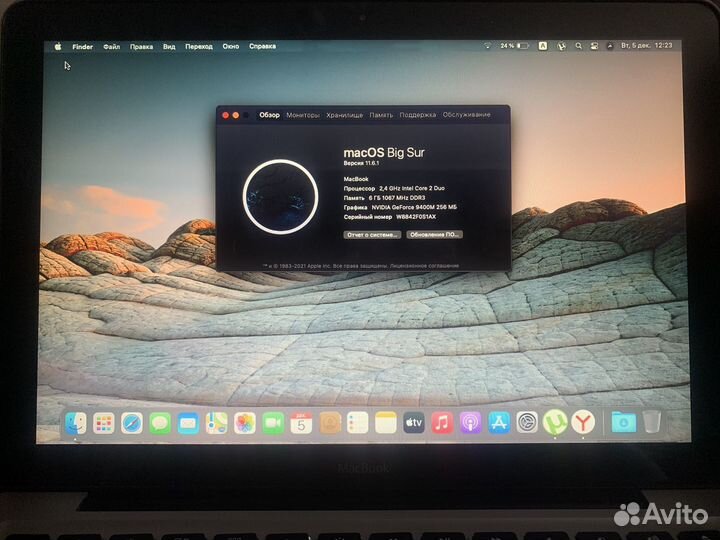Viewport: 720px width, 540px height.
Task: Open the Music app in Dock
Action: click(442, 423)
